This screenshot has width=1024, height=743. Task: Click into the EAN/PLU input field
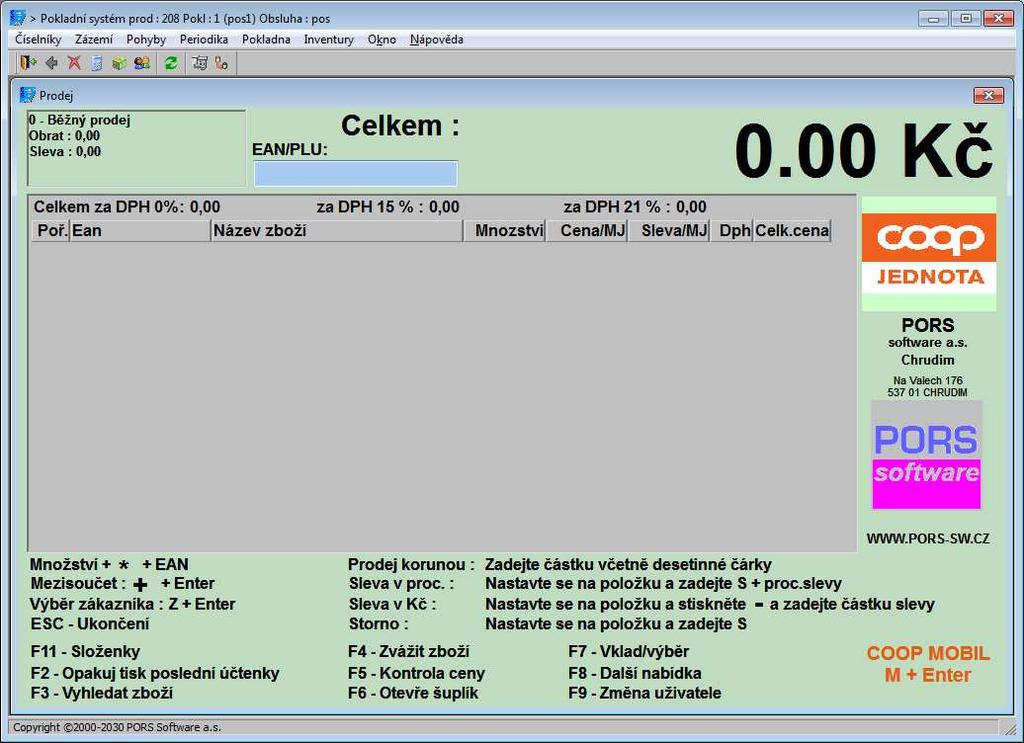click(355, 174)
